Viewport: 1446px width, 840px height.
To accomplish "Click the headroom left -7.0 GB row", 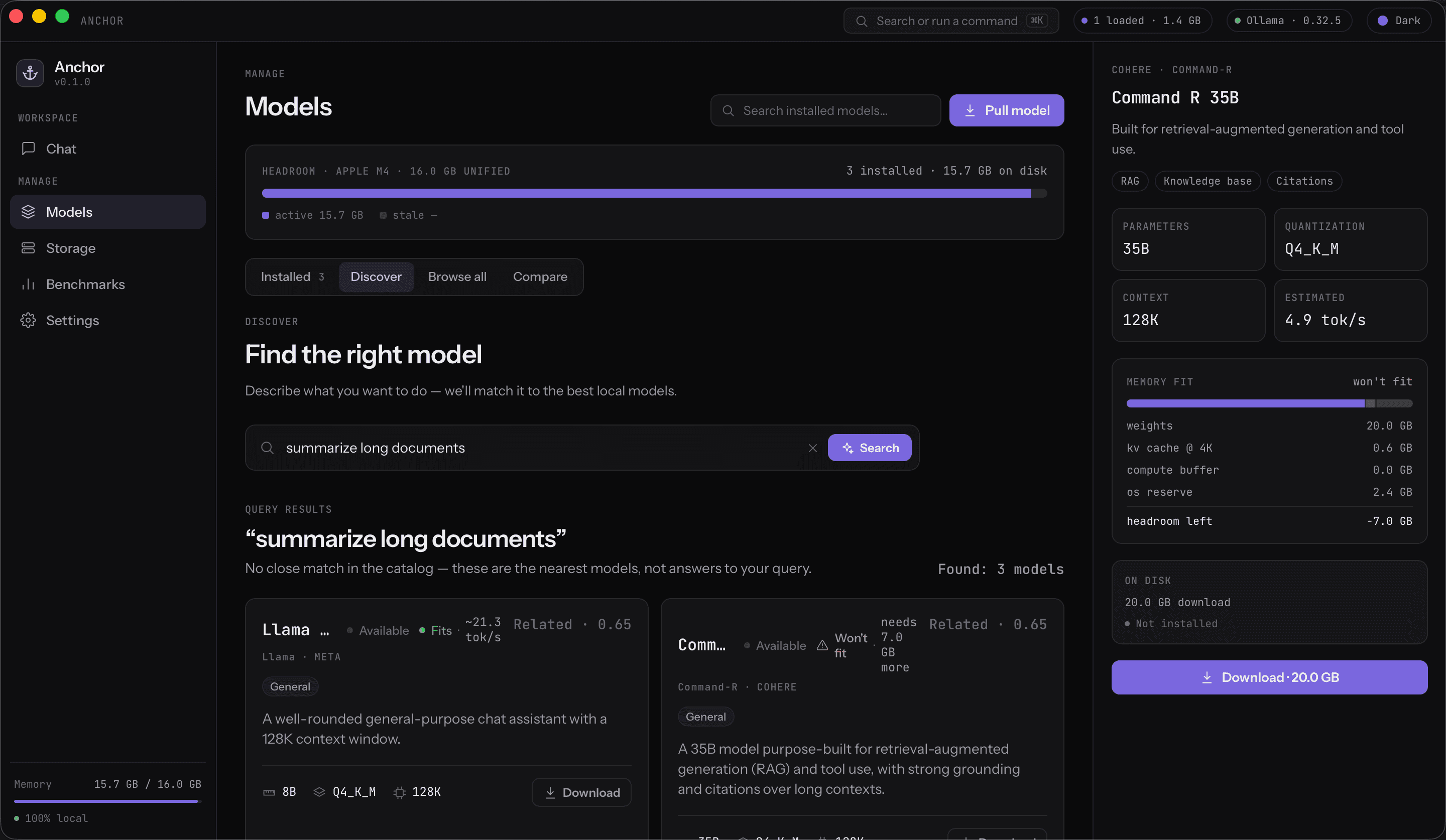I will 1269,521.
